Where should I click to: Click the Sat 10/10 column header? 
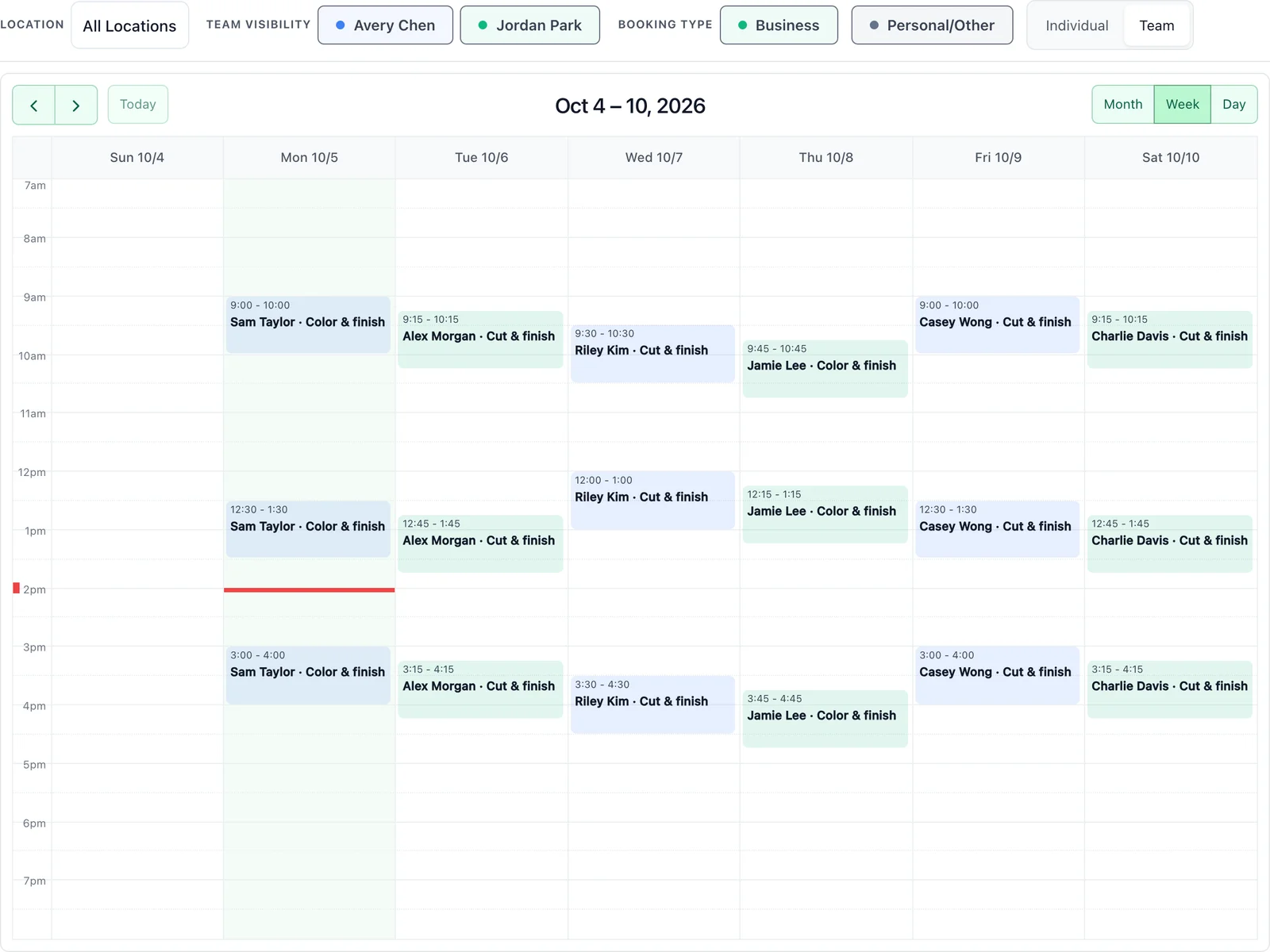coord(1171,157)
